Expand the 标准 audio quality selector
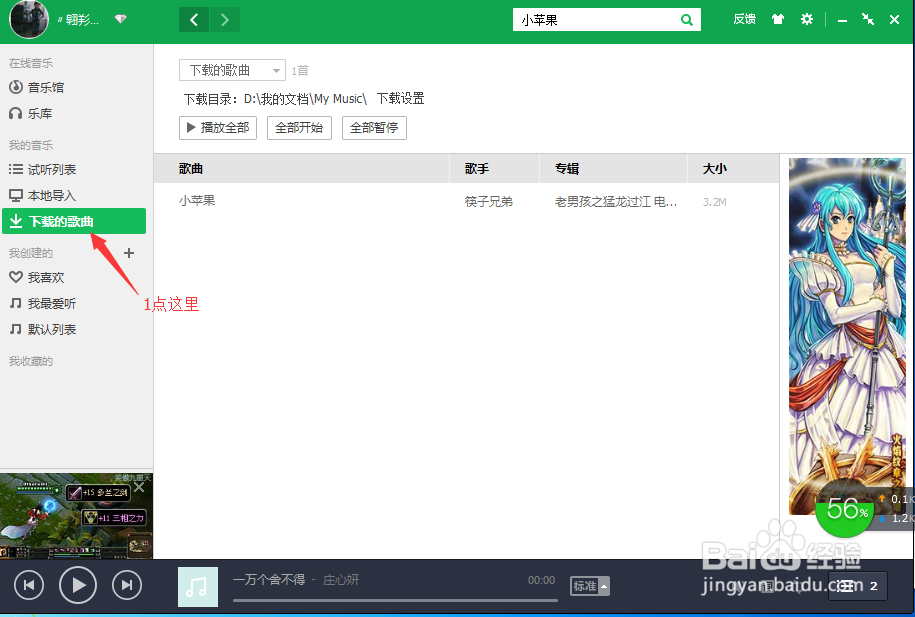The image size is (915, 617). click(589, 585)
